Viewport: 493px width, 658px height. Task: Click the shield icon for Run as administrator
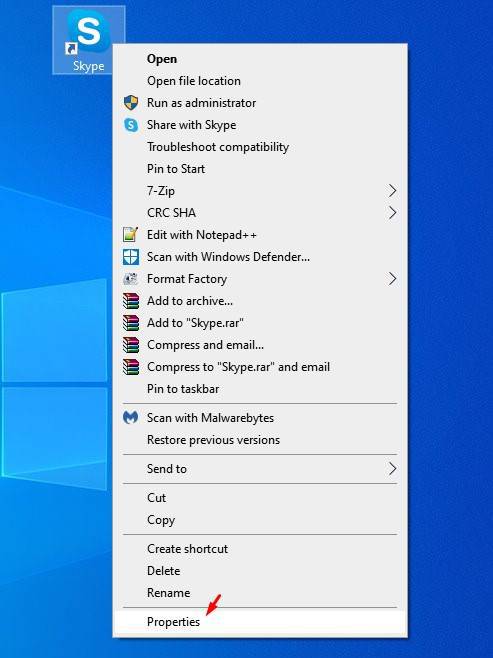click(131, 103)
